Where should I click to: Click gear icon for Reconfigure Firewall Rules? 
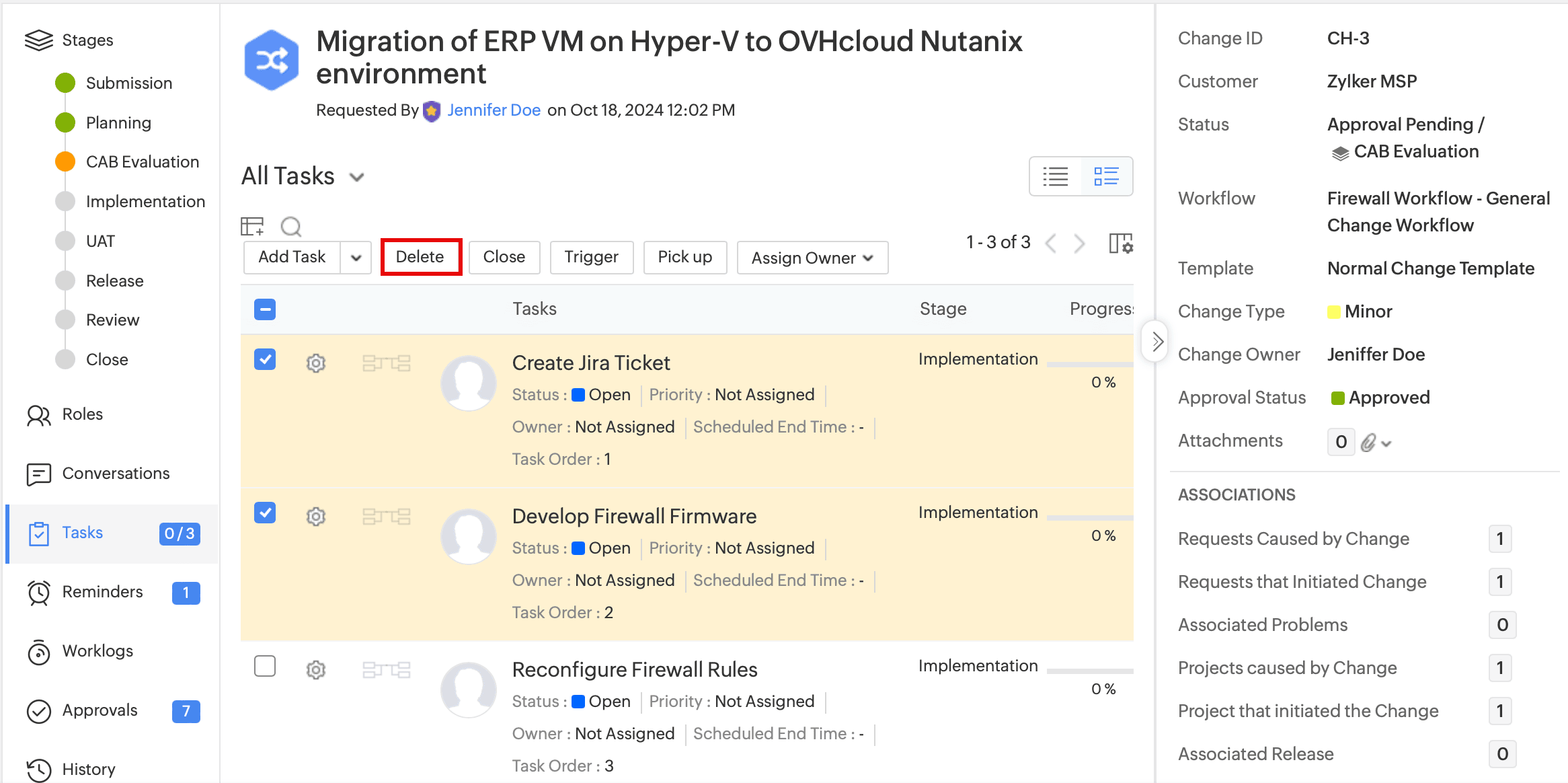pyautogui.click(x=316, y=670)
